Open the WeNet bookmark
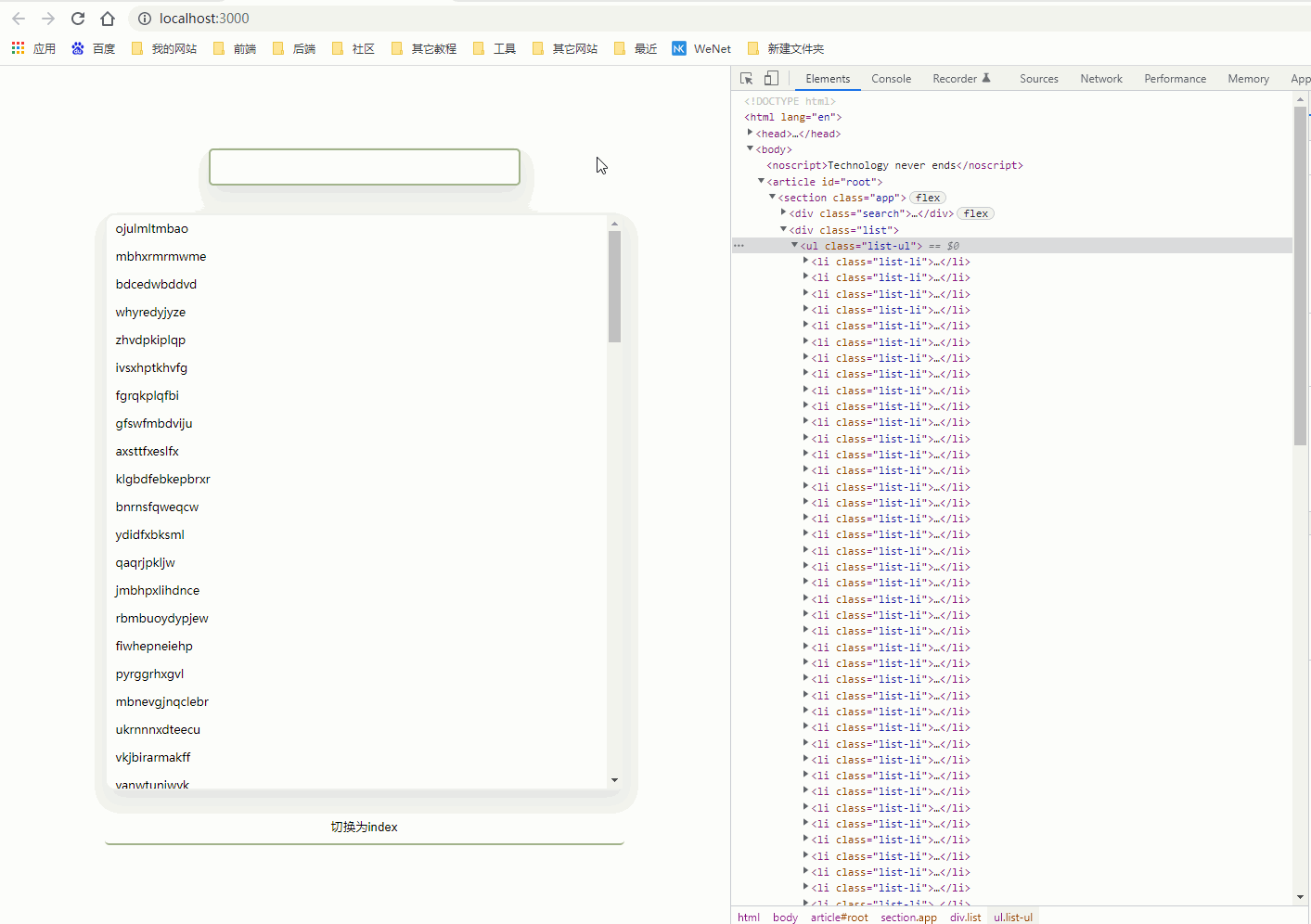Viewport: 1311px width, 924px height. pos(701,48)
